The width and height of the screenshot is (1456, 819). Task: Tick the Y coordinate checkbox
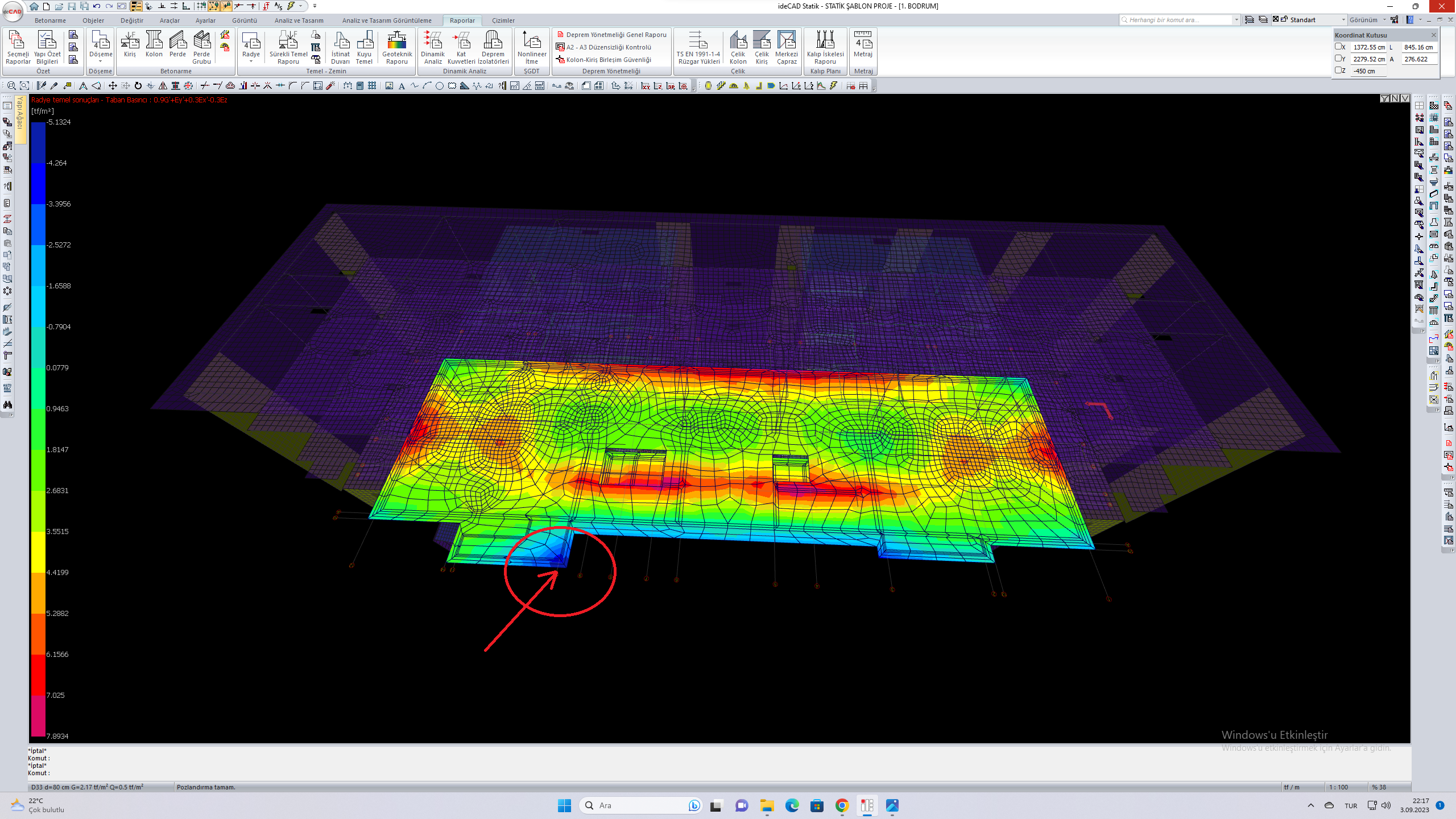[x=1338, y=59]
